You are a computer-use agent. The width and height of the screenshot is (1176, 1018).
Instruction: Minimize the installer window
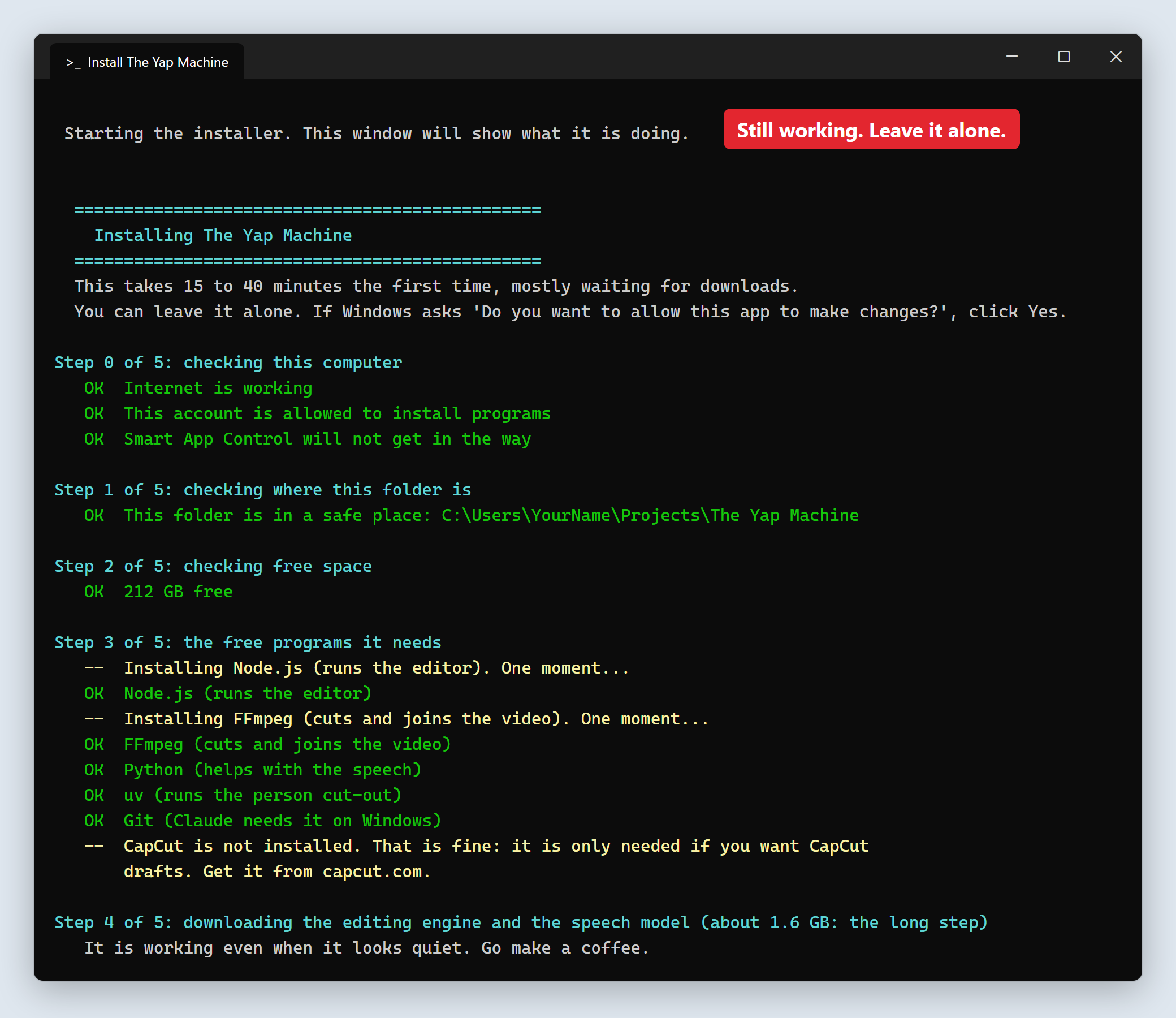[x=1012, y=57]
